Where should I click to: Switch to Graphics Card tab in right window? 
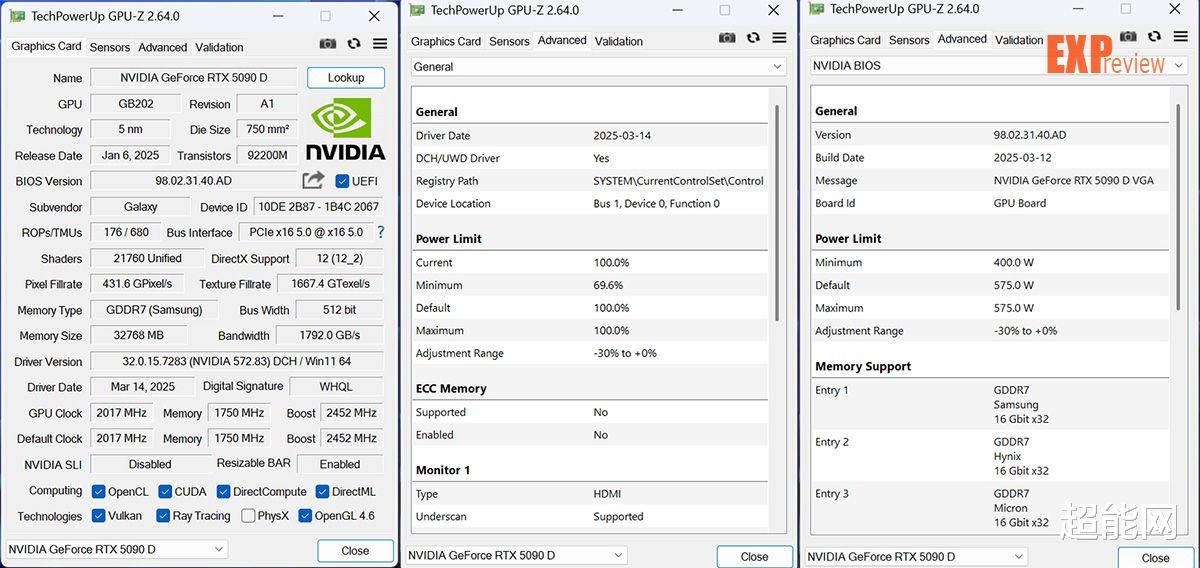click(845, 40)
